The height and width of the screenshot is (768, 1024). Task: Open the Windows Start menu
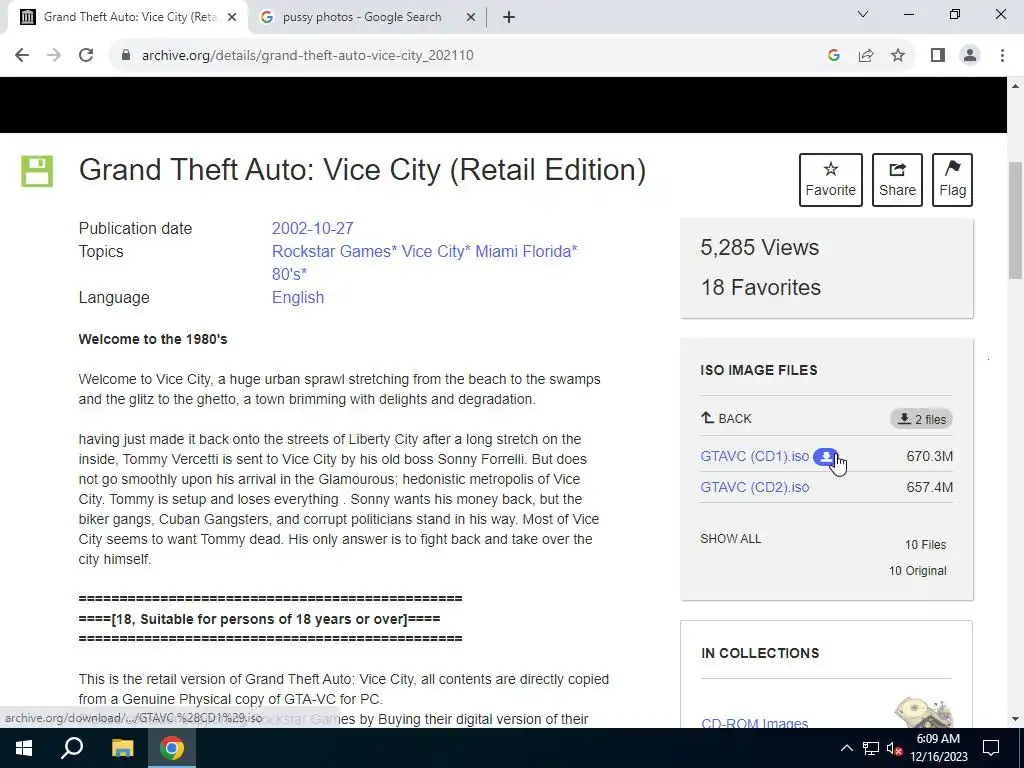click(x=24, y=748)
